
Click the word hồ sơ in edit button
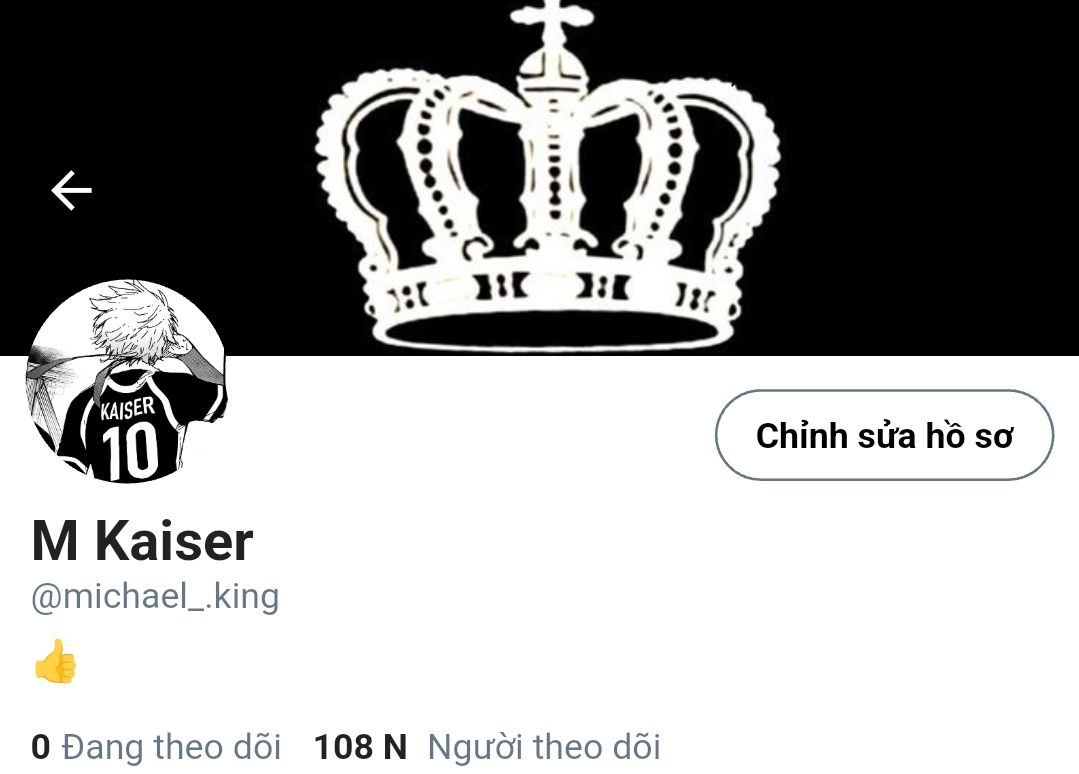point(969,436)
